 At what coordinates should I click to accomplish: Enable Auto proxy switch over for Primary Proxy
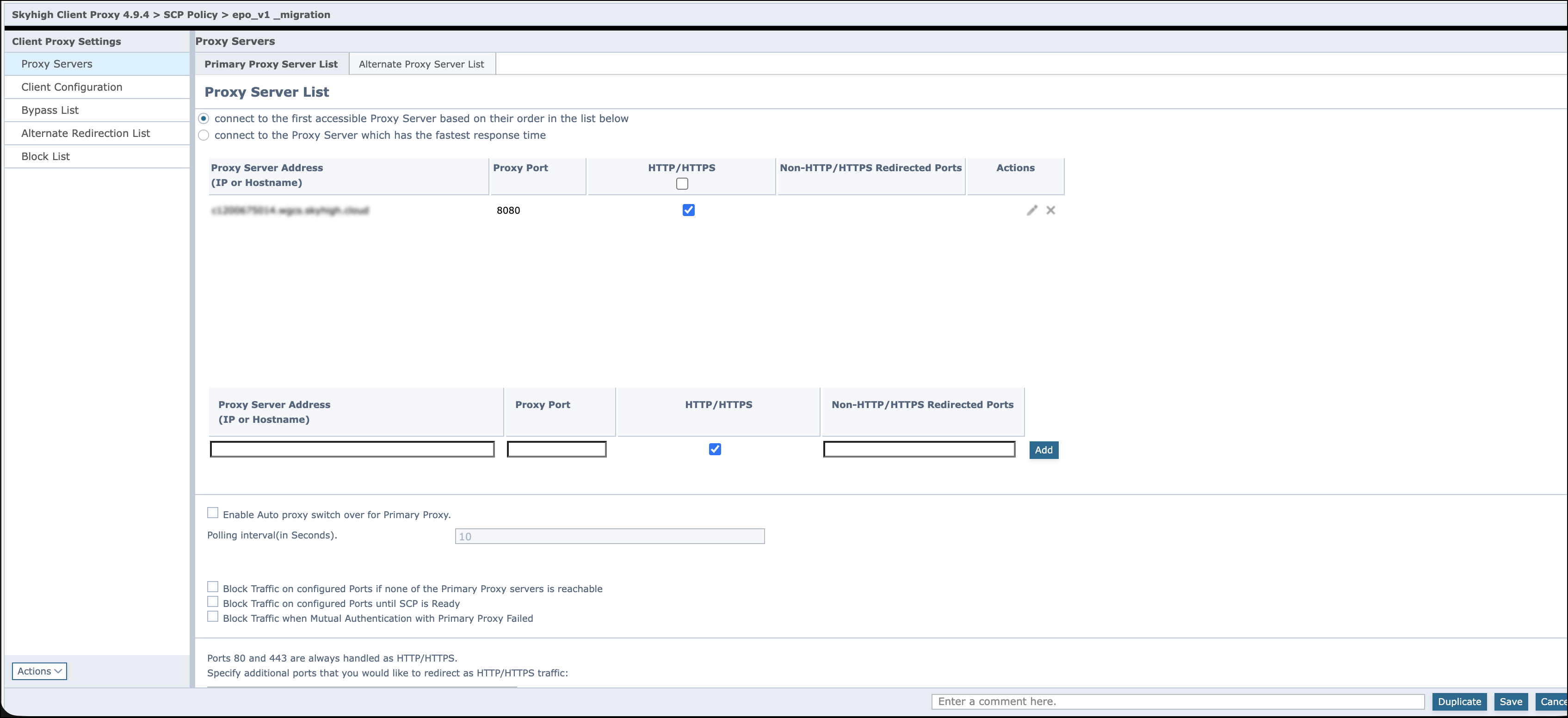[212, 513]
